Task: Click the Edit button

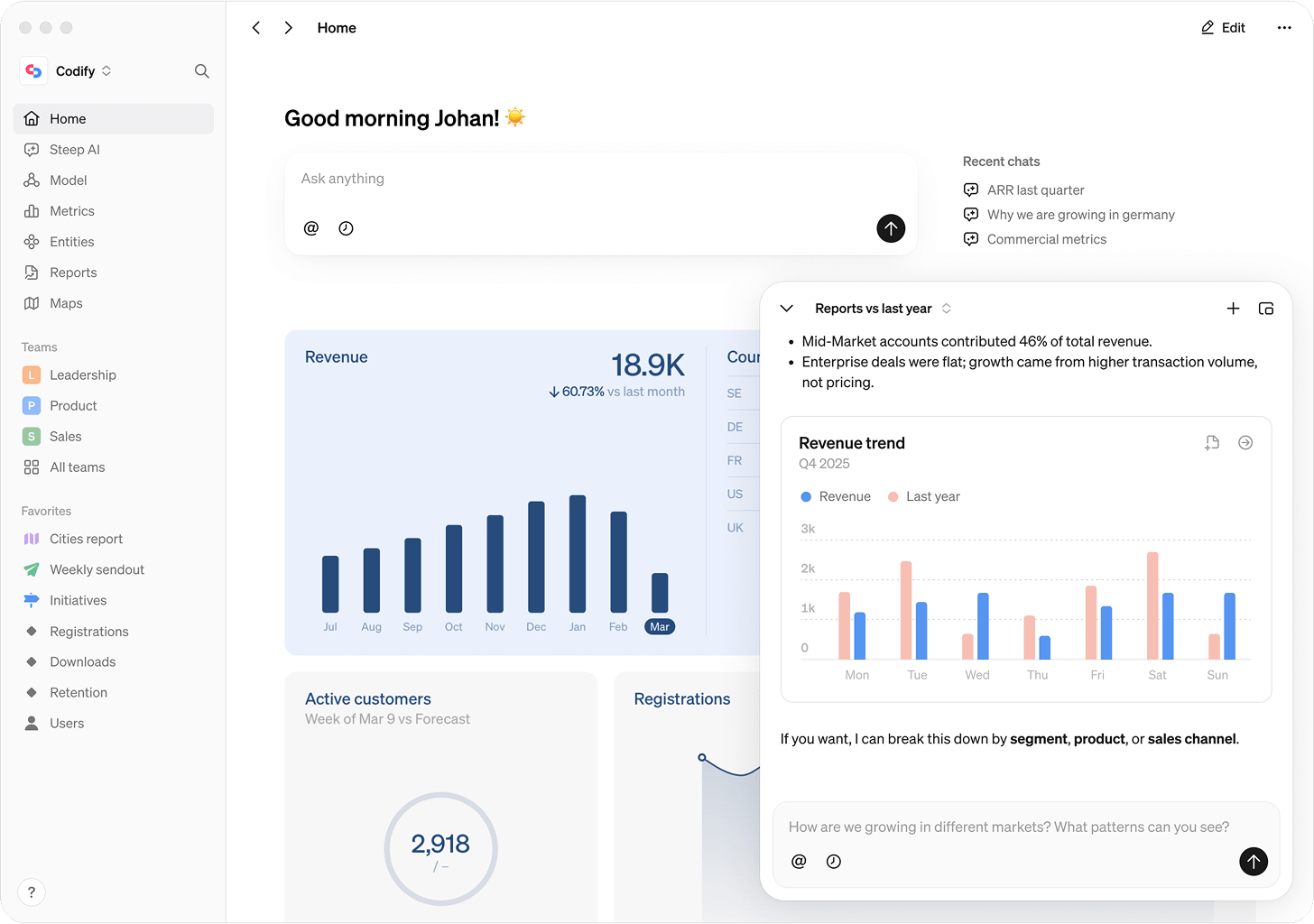Action: [x=1223, y=28]
